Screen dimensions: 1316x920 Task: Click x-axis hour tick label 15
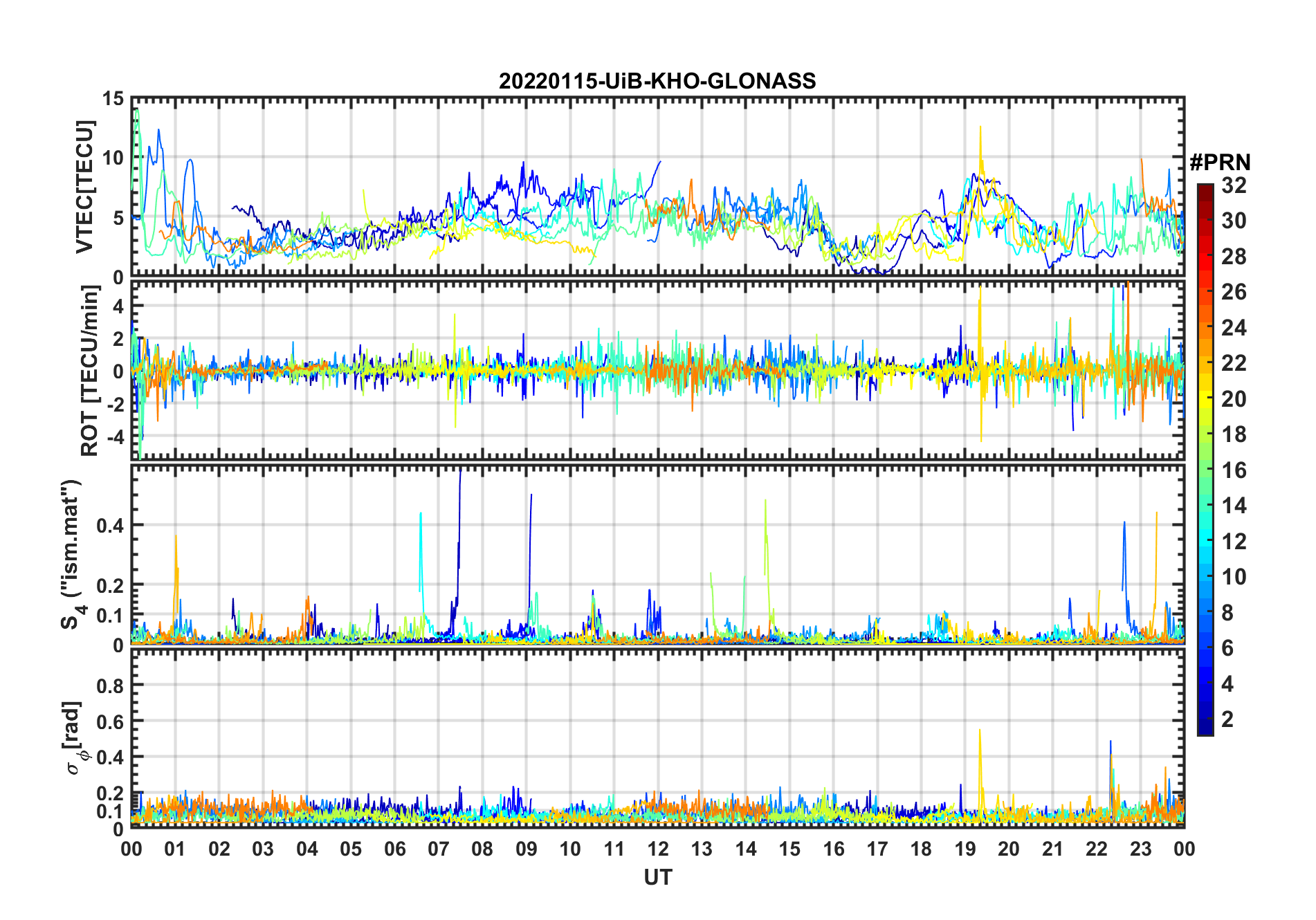click(x=789, y=849)
